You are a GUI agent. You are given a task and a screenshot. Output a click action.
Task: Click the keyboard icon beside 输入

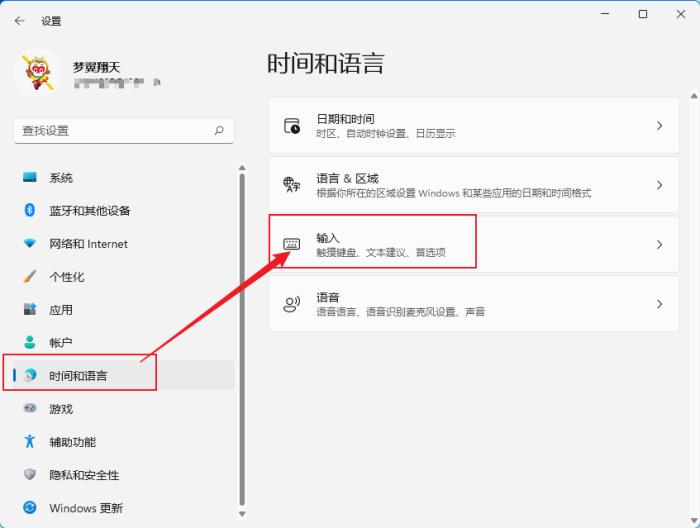(292, 245)
